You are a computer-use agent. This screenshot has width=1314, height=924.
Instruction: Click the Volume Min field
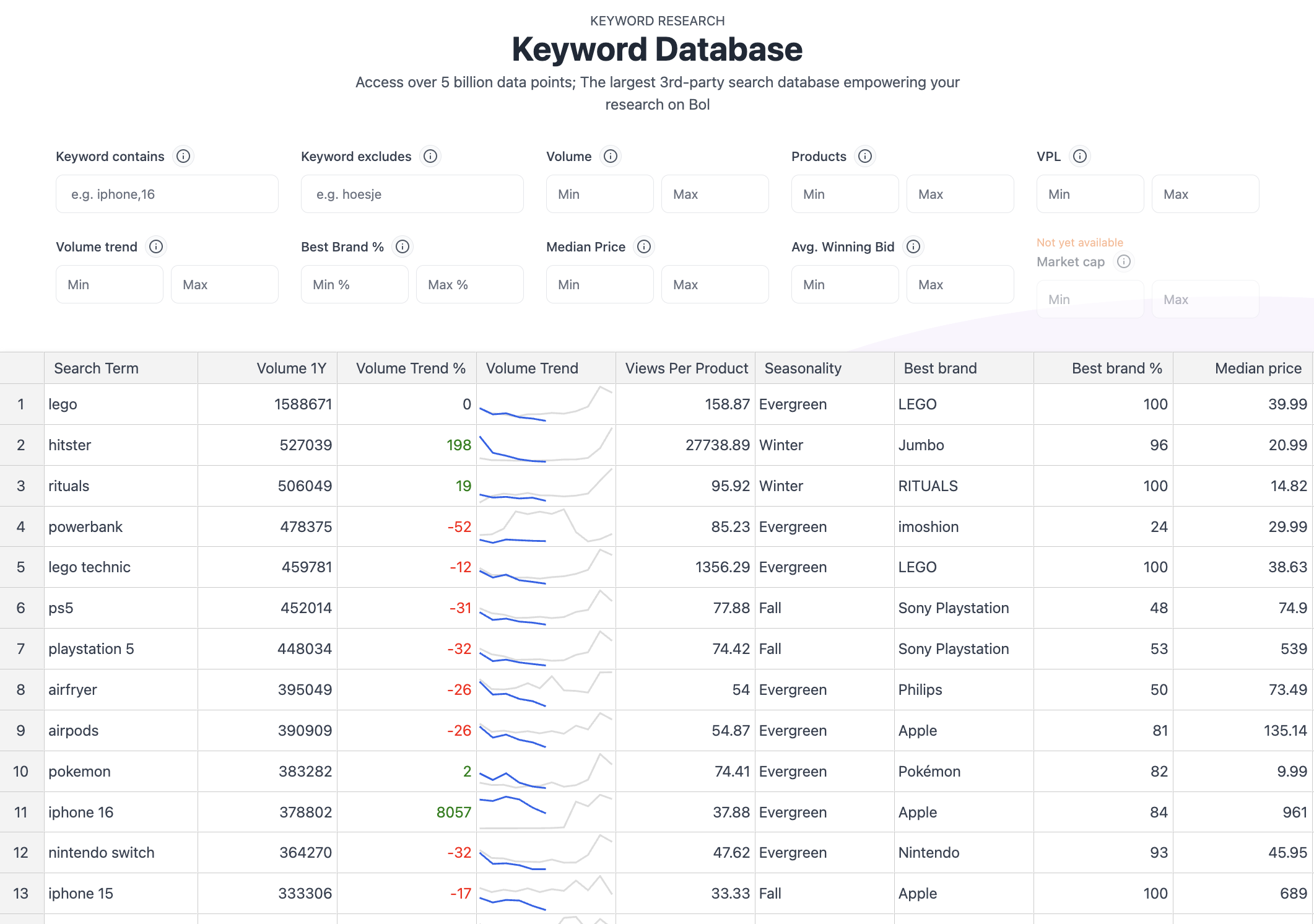pyautogui.click(x=600, y=194)
